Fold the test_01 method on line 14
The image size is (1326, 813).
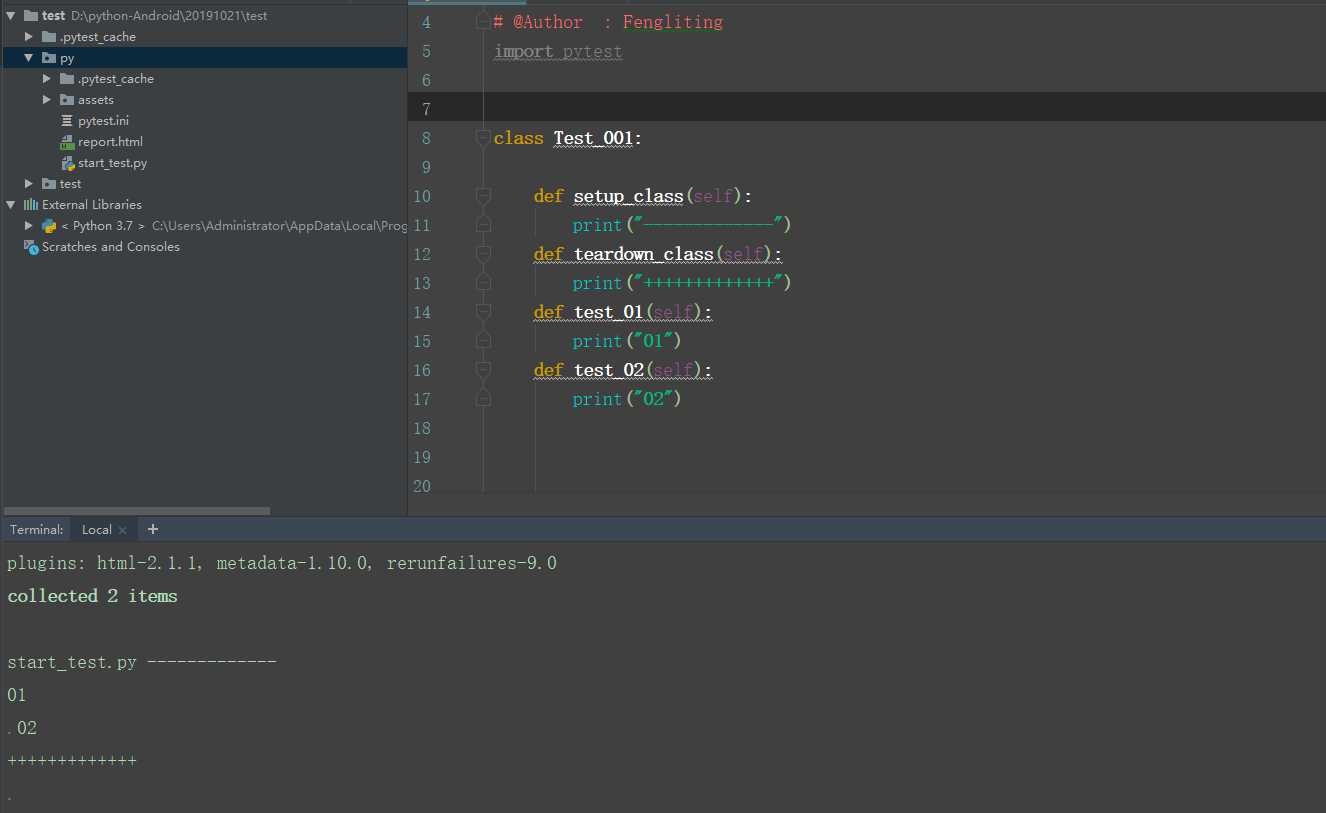[x=484, y=312]
